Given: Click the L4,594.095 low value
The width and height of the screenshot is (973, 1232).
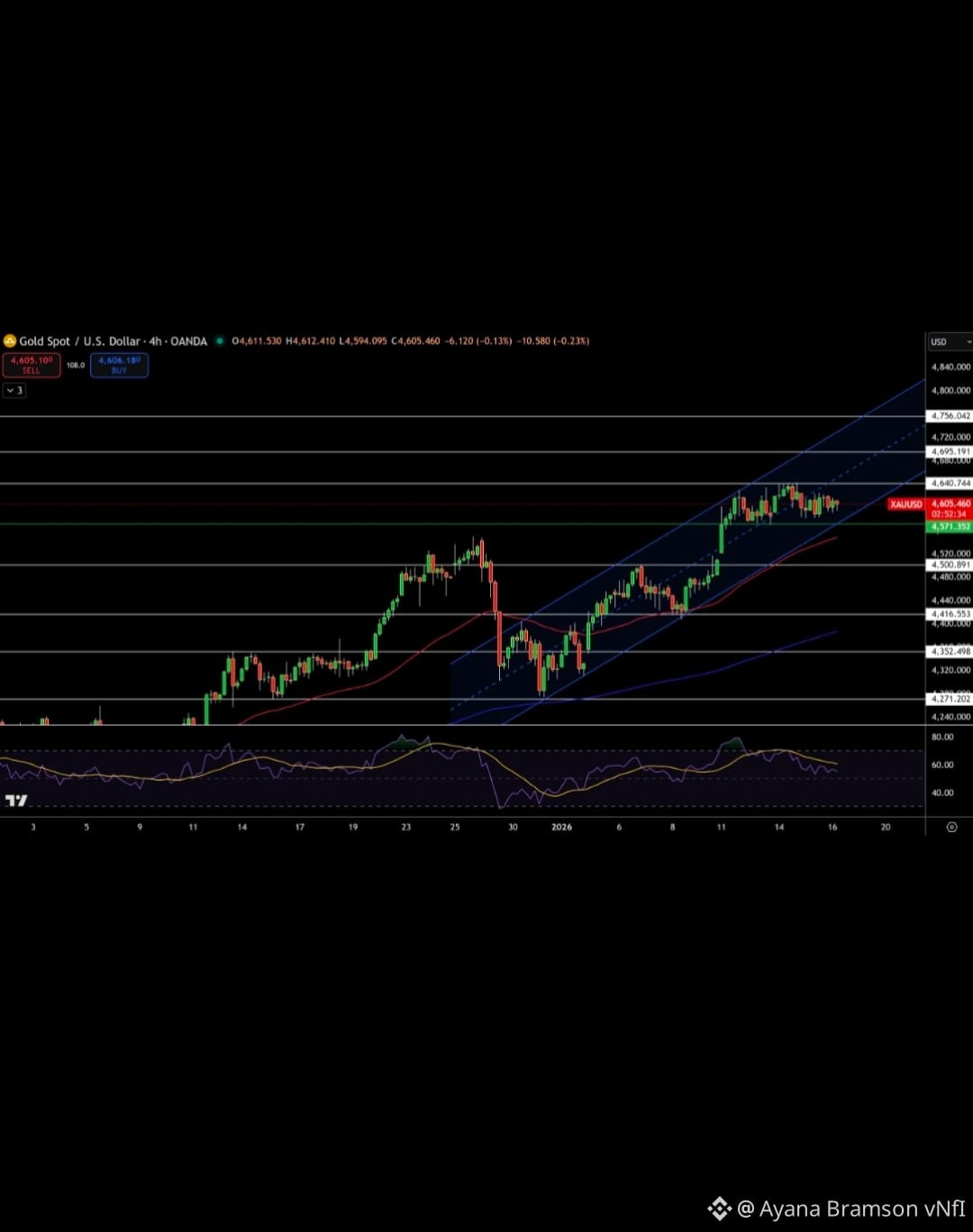Looking at the screenshot, I should point(363,341).
